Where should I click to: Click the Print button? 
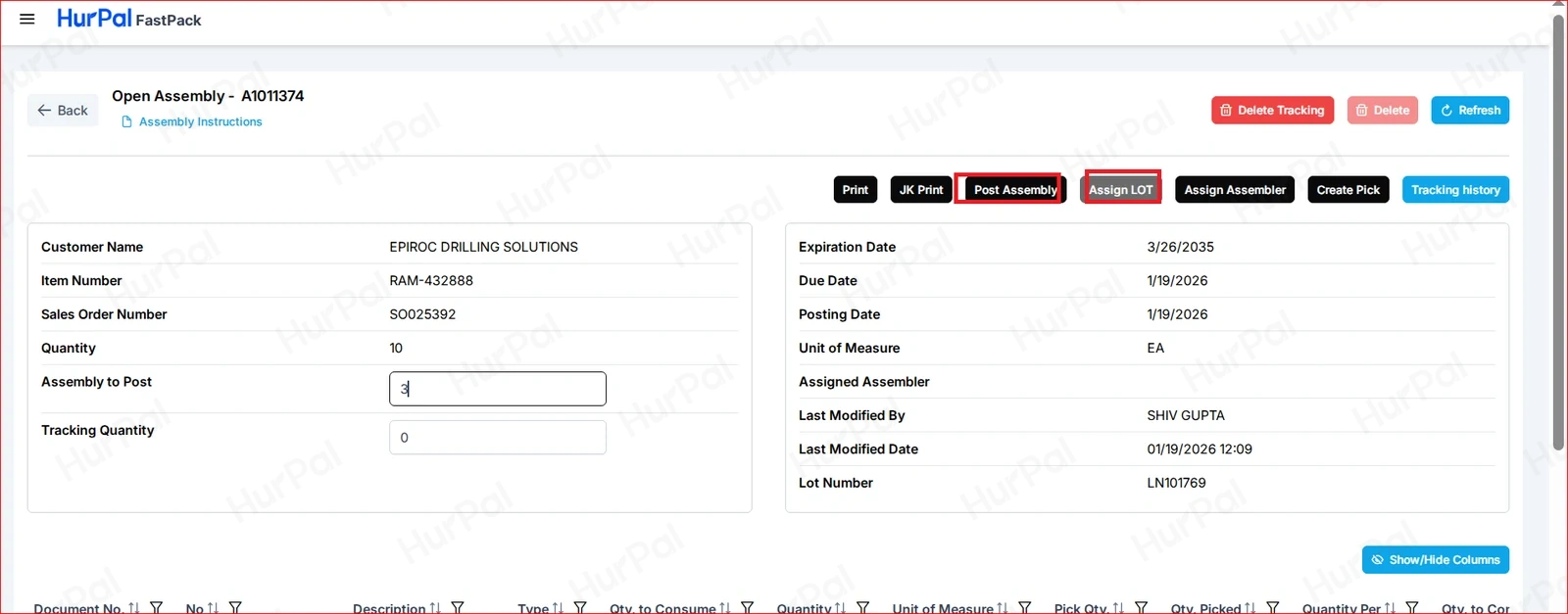[x=856, y=190]
